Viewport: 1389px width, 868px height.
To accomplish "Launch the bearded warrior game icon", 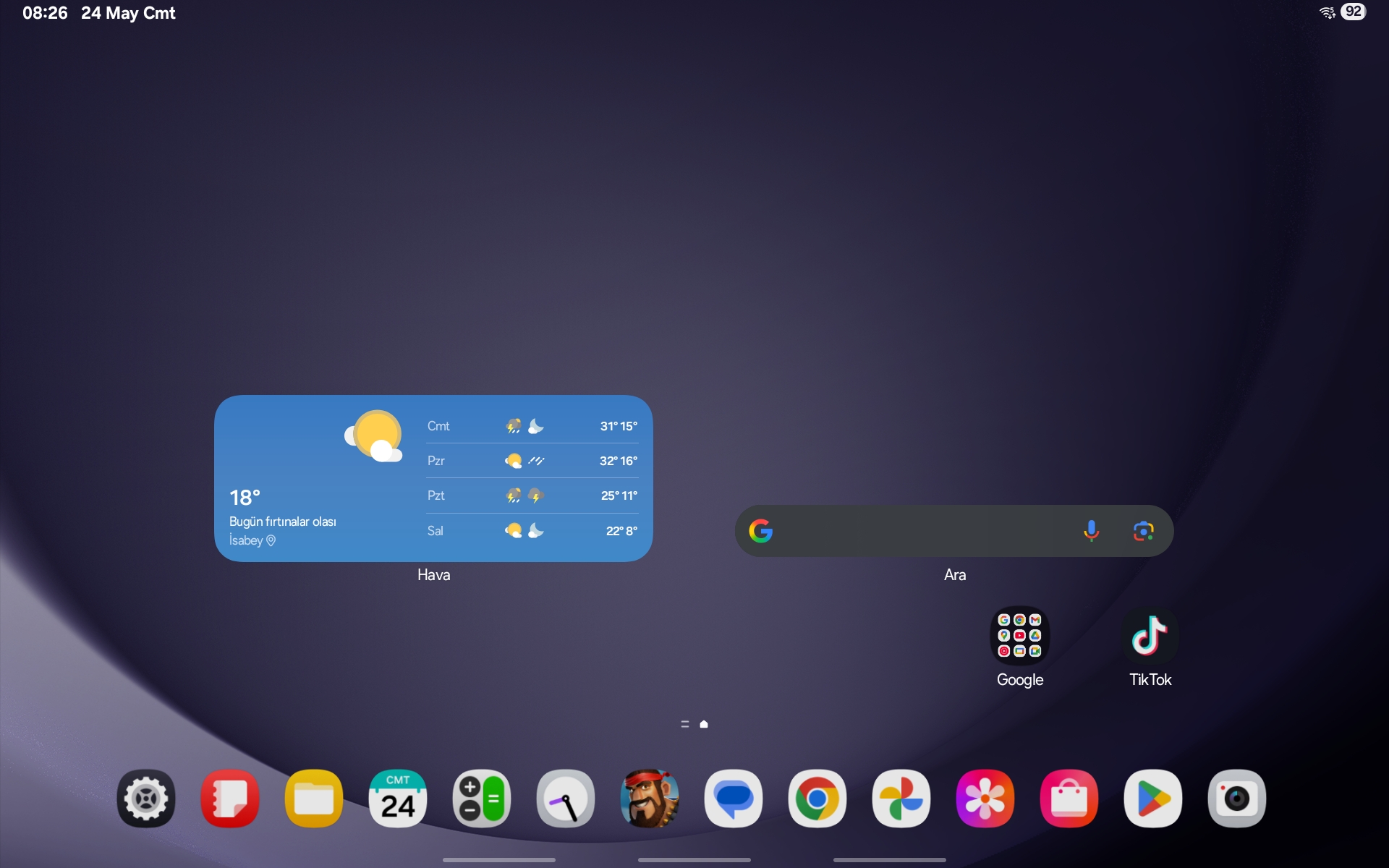I will tap(650, 799).
